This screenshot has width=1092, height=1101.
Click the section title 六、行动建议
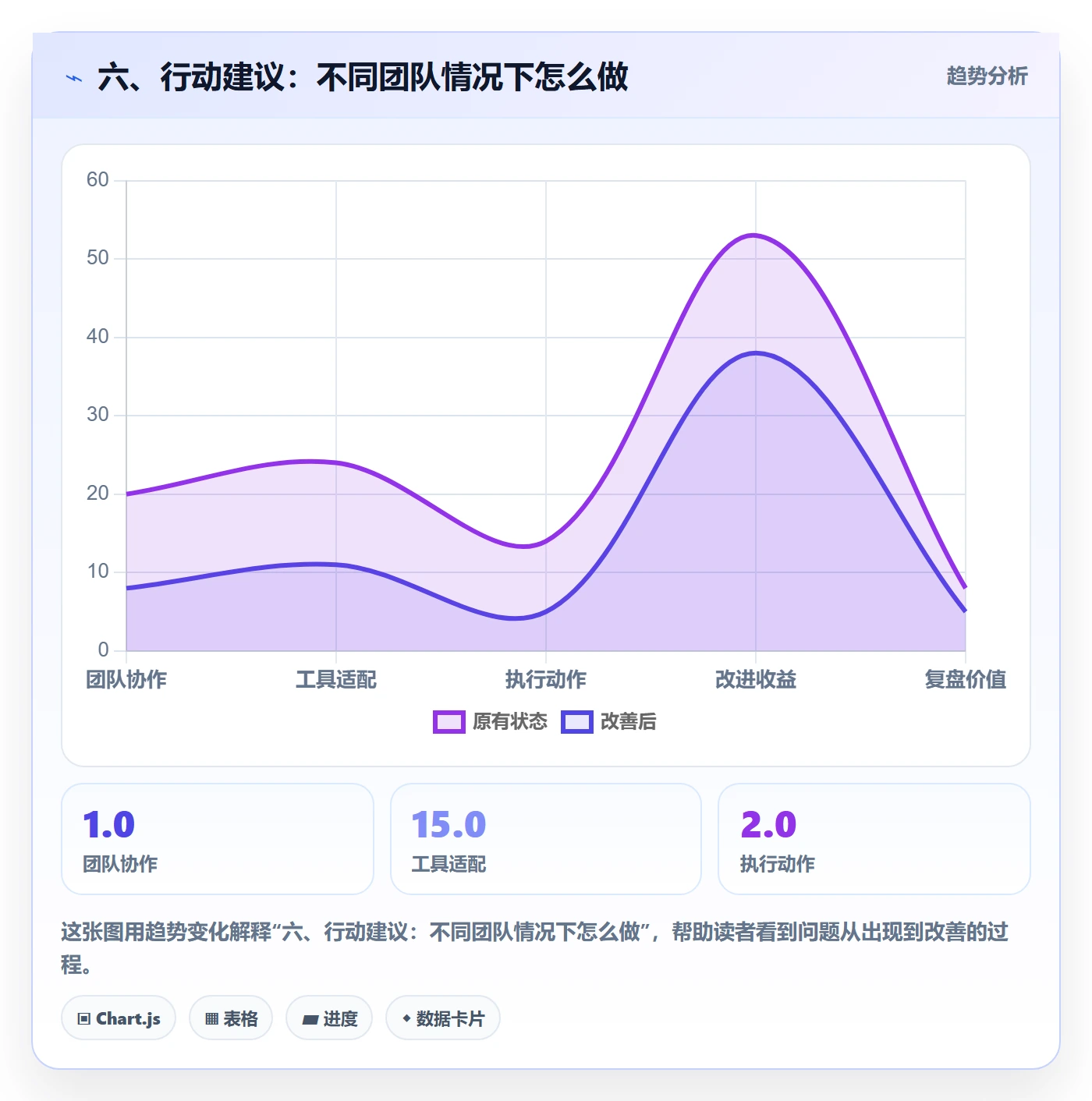point(363,77)
